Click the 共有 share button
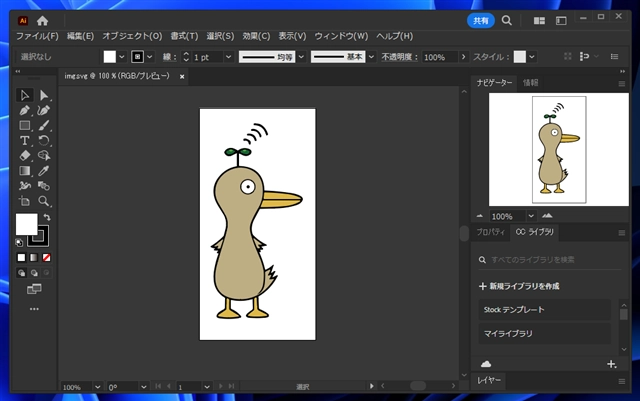The image size is (640, 401). click(480, 19)
